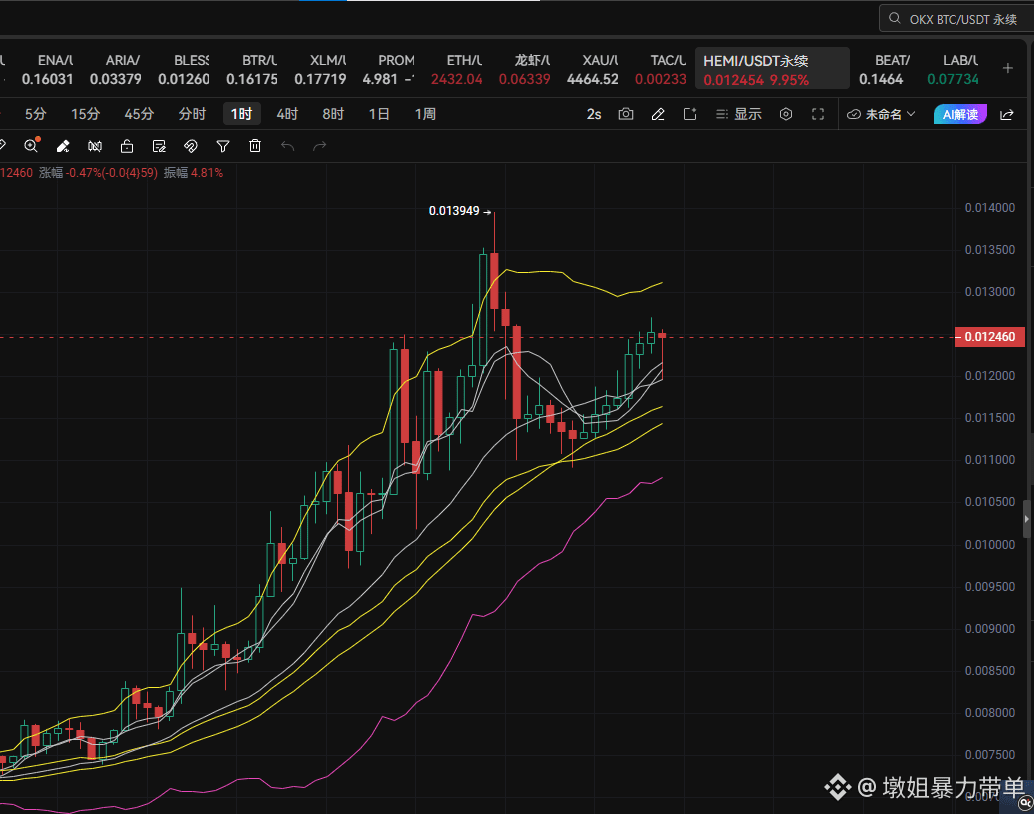Click the add note icon with sparkle

pos(690,114)
